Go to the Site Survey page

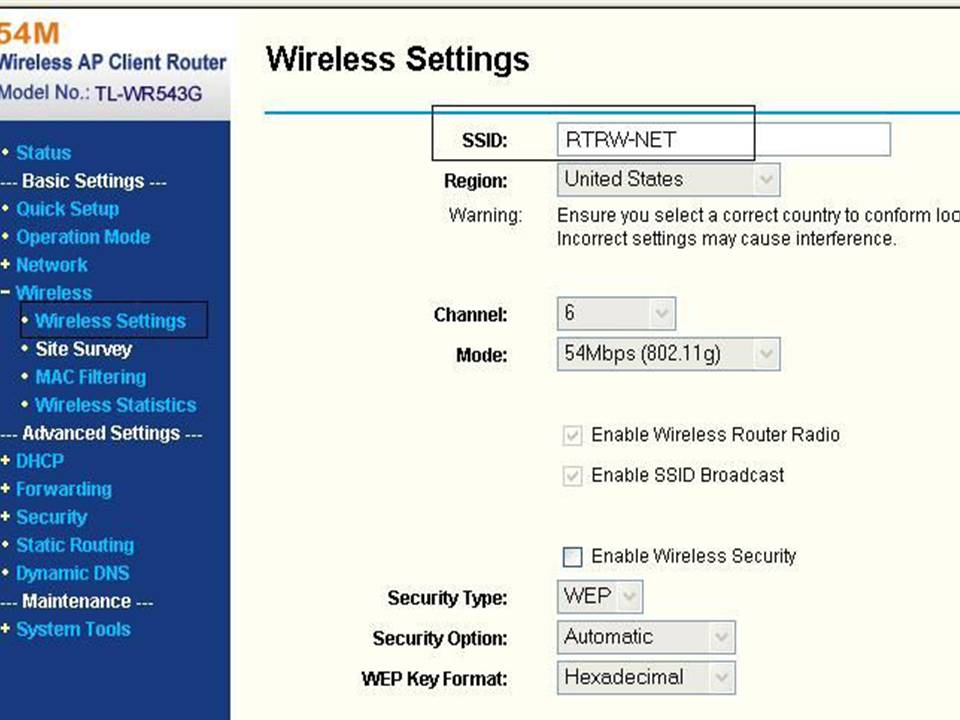pos(83,349)
